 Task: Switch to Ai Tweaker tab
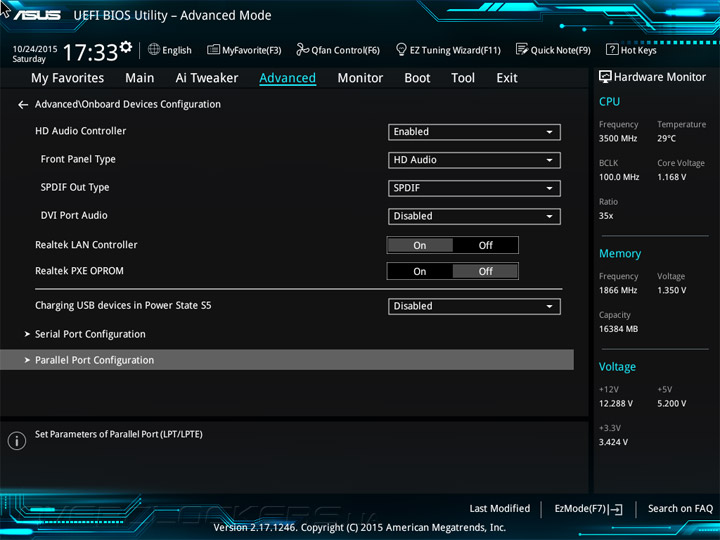pos(207,78)
